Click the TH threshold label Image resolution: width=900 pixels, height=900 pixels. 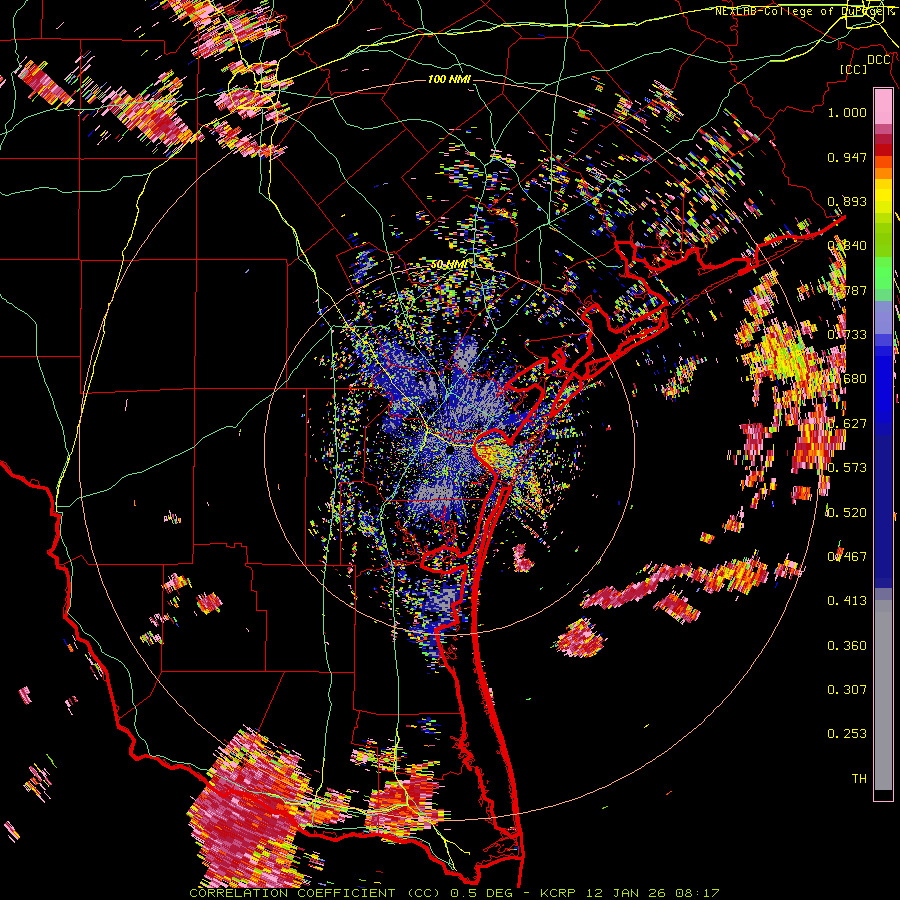859,778
